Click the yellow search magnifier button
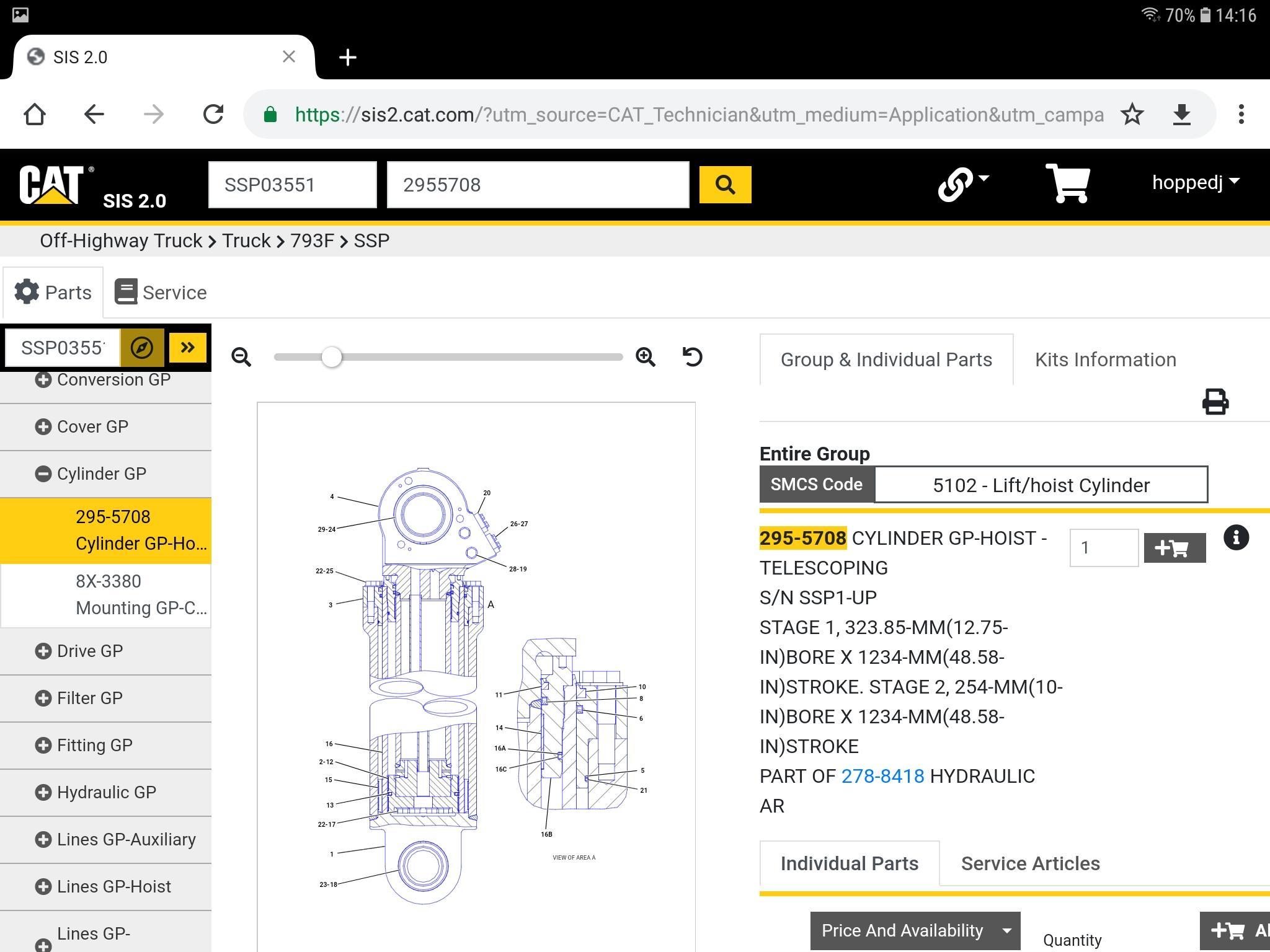The width and height of the screenshot is (1270, 952). pyautogui.click(x=725, y=185)
